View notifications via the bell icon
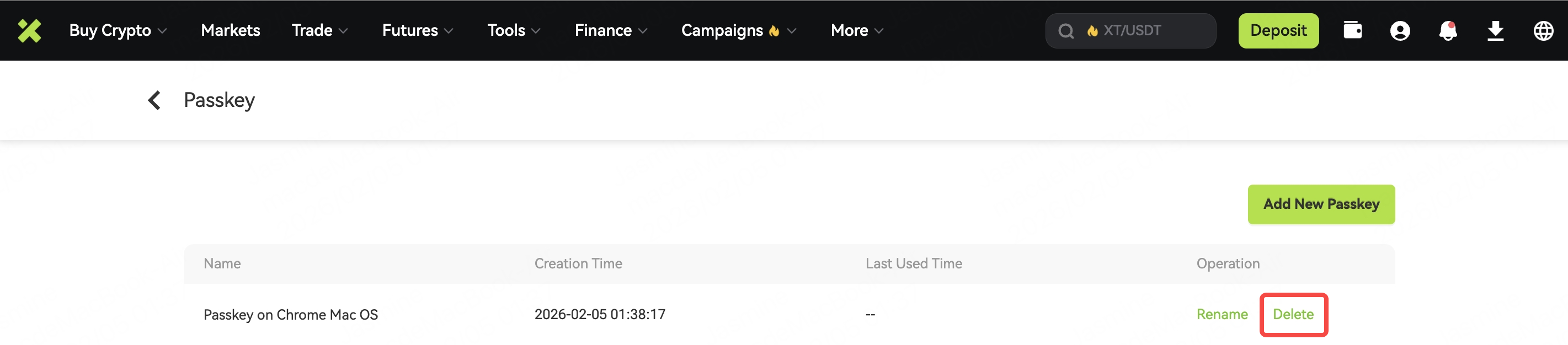This screenshot has height=345, width=1568. click(1448, 30)
